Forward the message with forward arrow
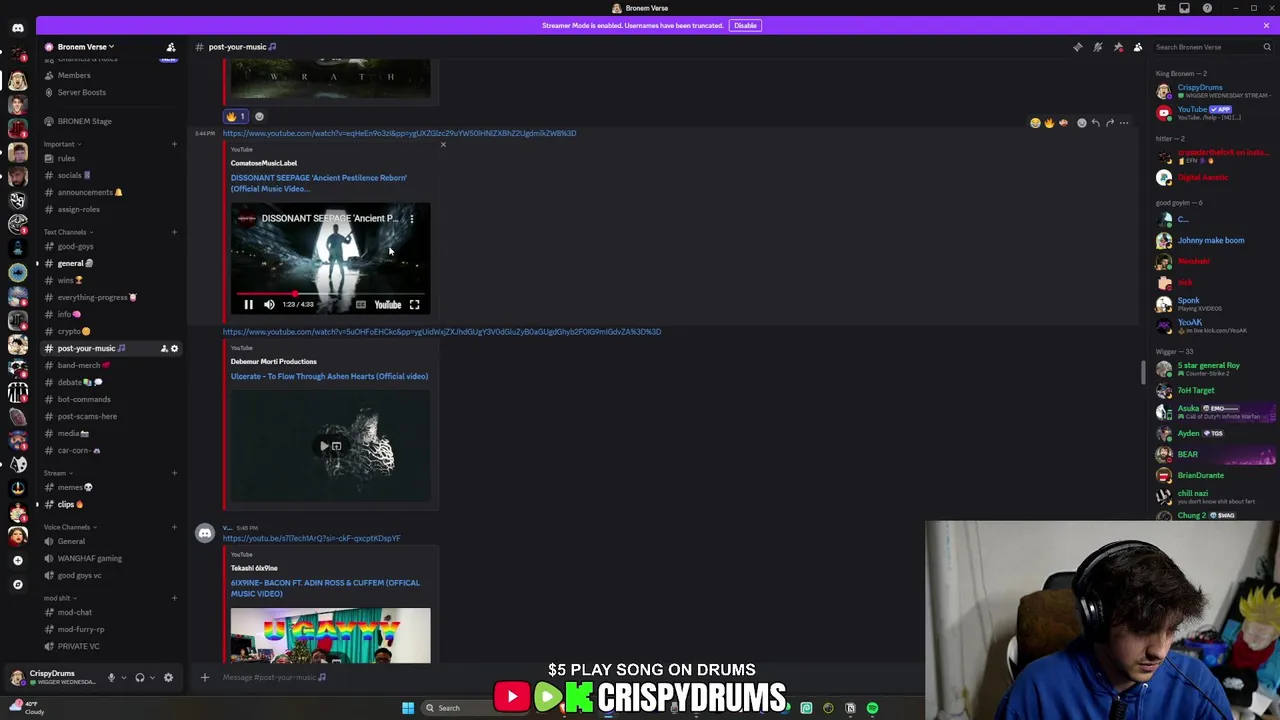Screen dimensions: 1280x720 tap(1109, 123)
